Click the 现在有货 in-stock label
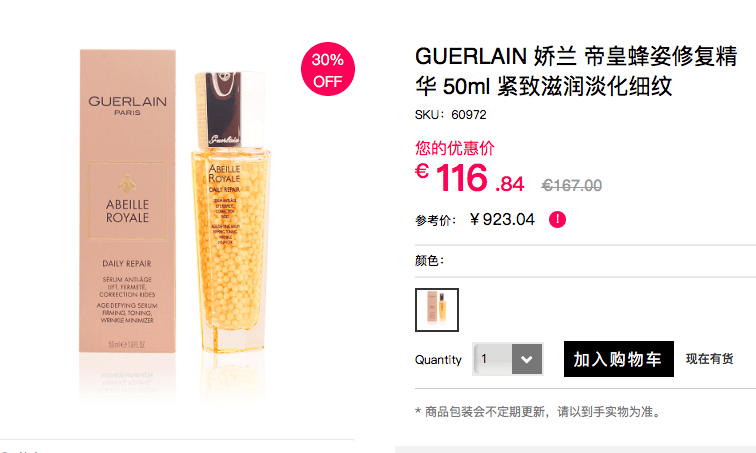756x453 pixels. point(709,359)
